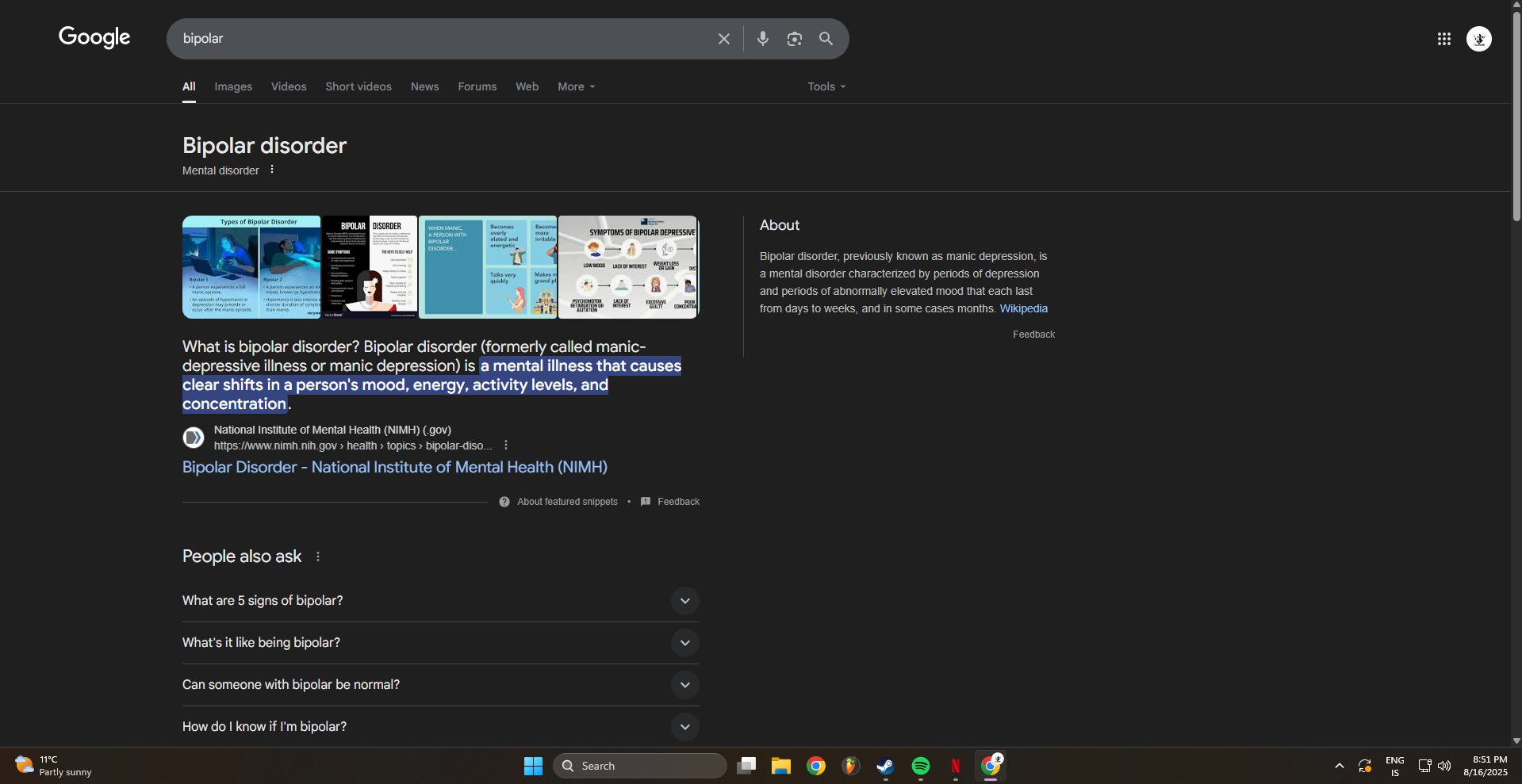Open the nimh.nih.gov URL breadcrumb
1522x784 pixels.
click(353, 446)
